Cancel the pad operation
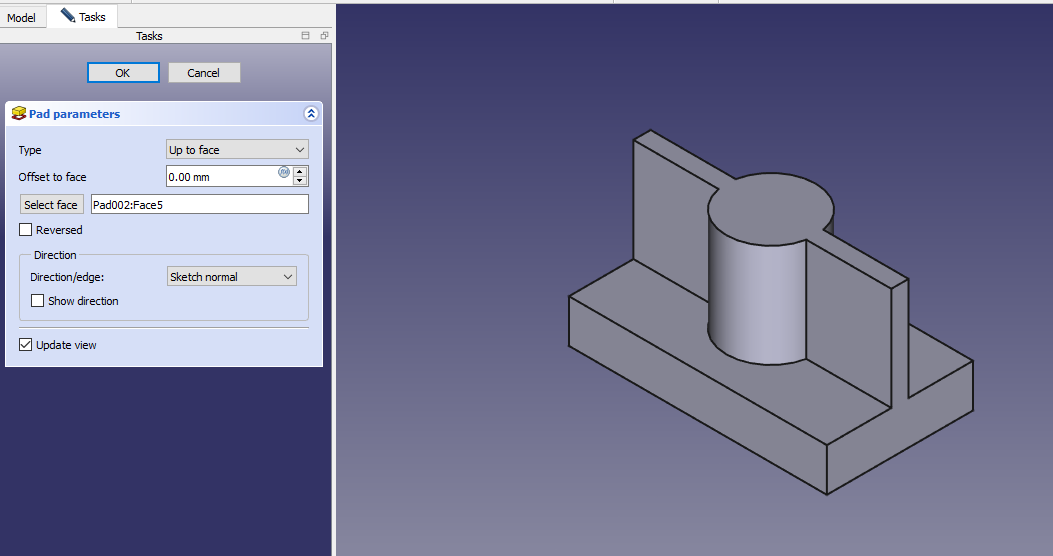This screenshot has width=1053, height=556. click(x=204, y=73)
